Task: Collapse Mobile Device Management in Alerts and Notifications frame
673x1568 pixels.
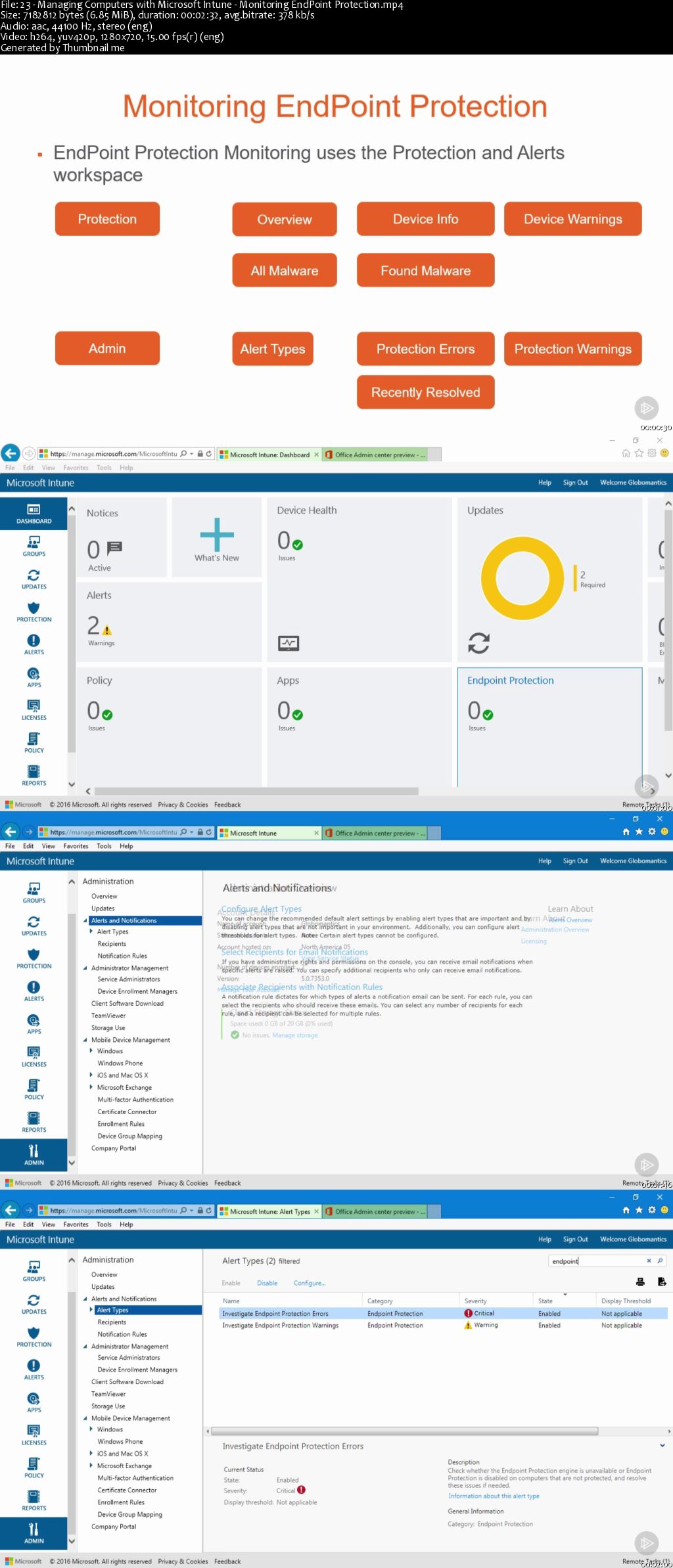Action: 85,1040
